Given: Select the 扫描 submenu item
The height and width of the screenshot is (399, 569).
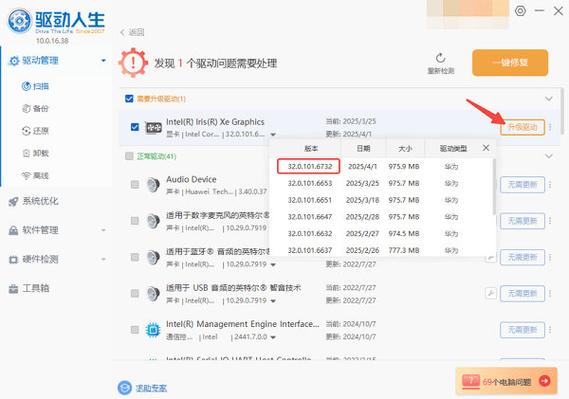Looking at the screenshot, I should point(36,86).
